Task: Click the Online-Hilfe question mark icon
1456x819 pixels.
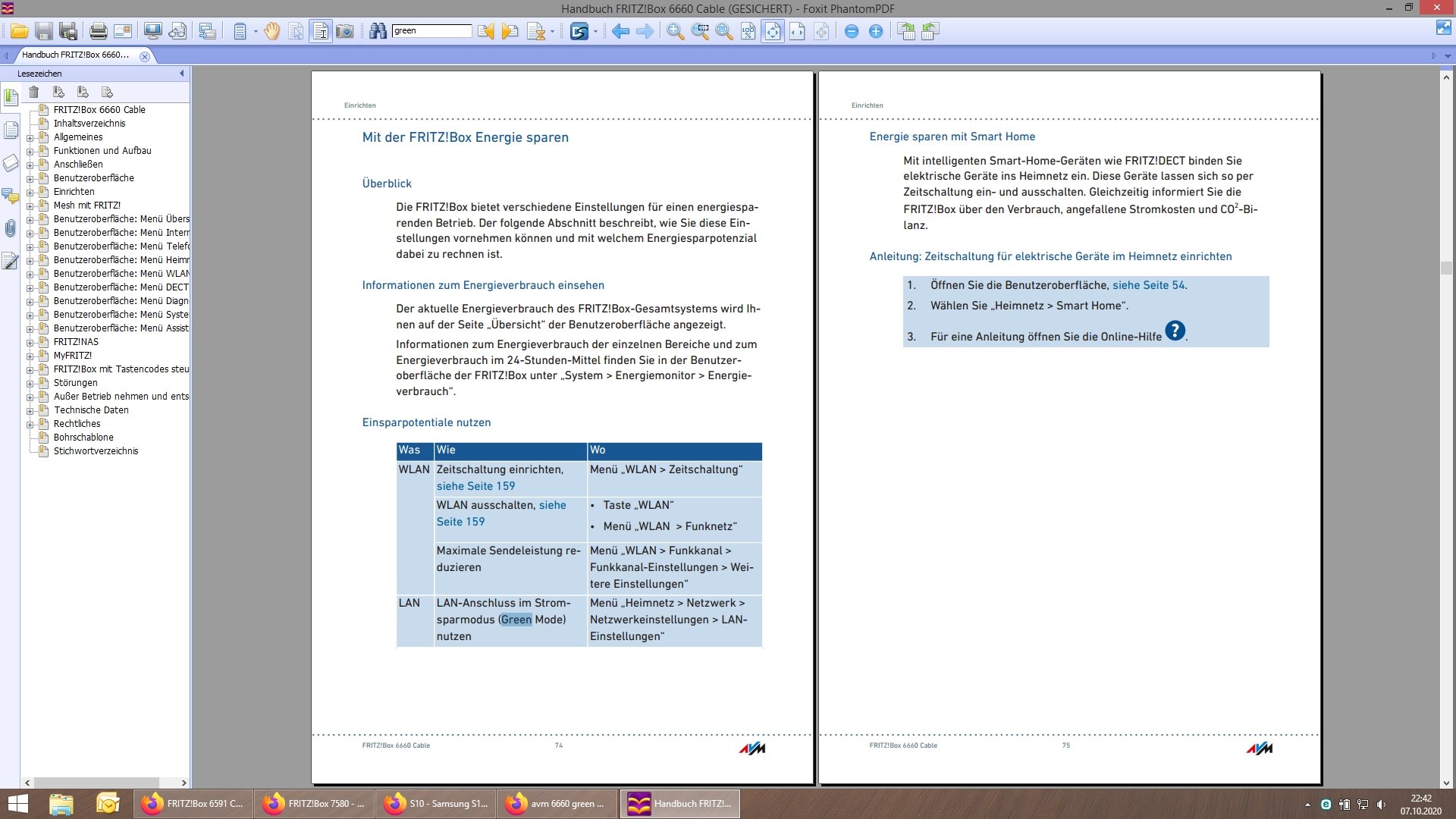Action: click(1175, 331)
